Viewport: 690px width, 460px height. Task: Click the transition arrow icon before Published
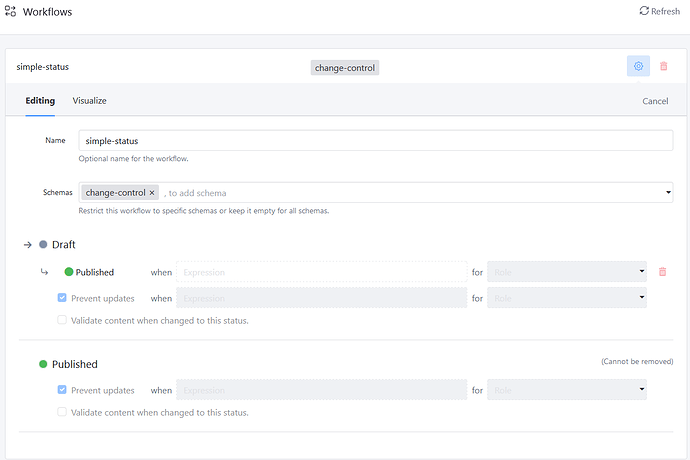(x=44, y=272)
